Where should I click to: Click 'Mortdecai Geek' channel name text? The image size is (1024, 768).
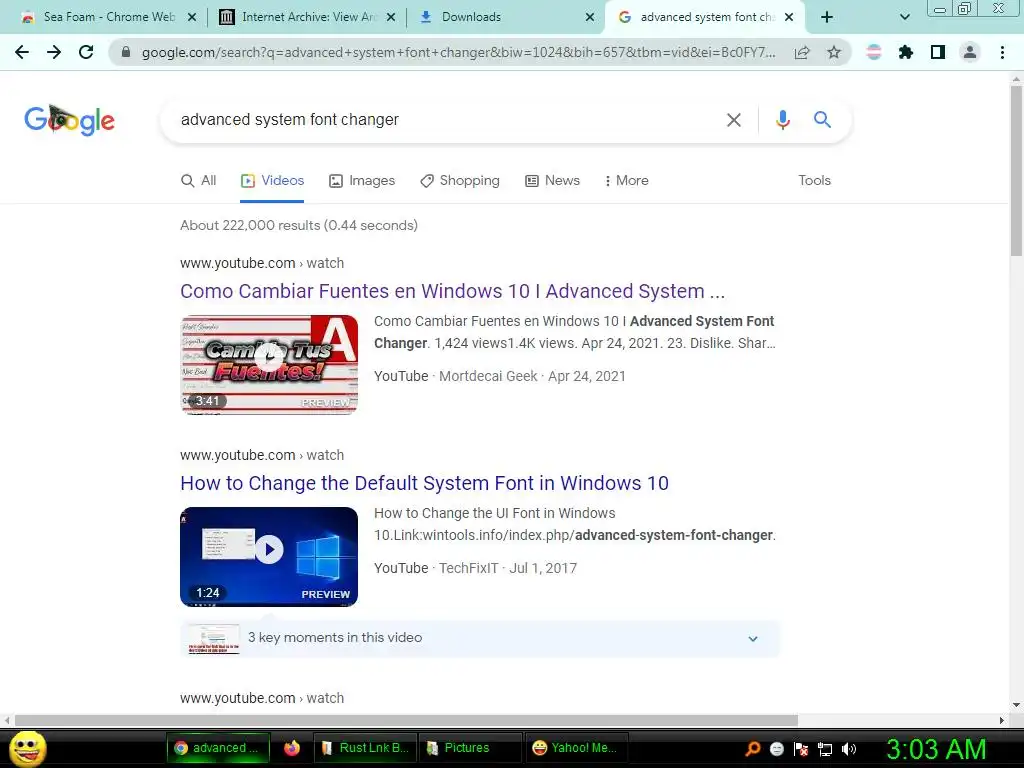click(x=488, y=376)
